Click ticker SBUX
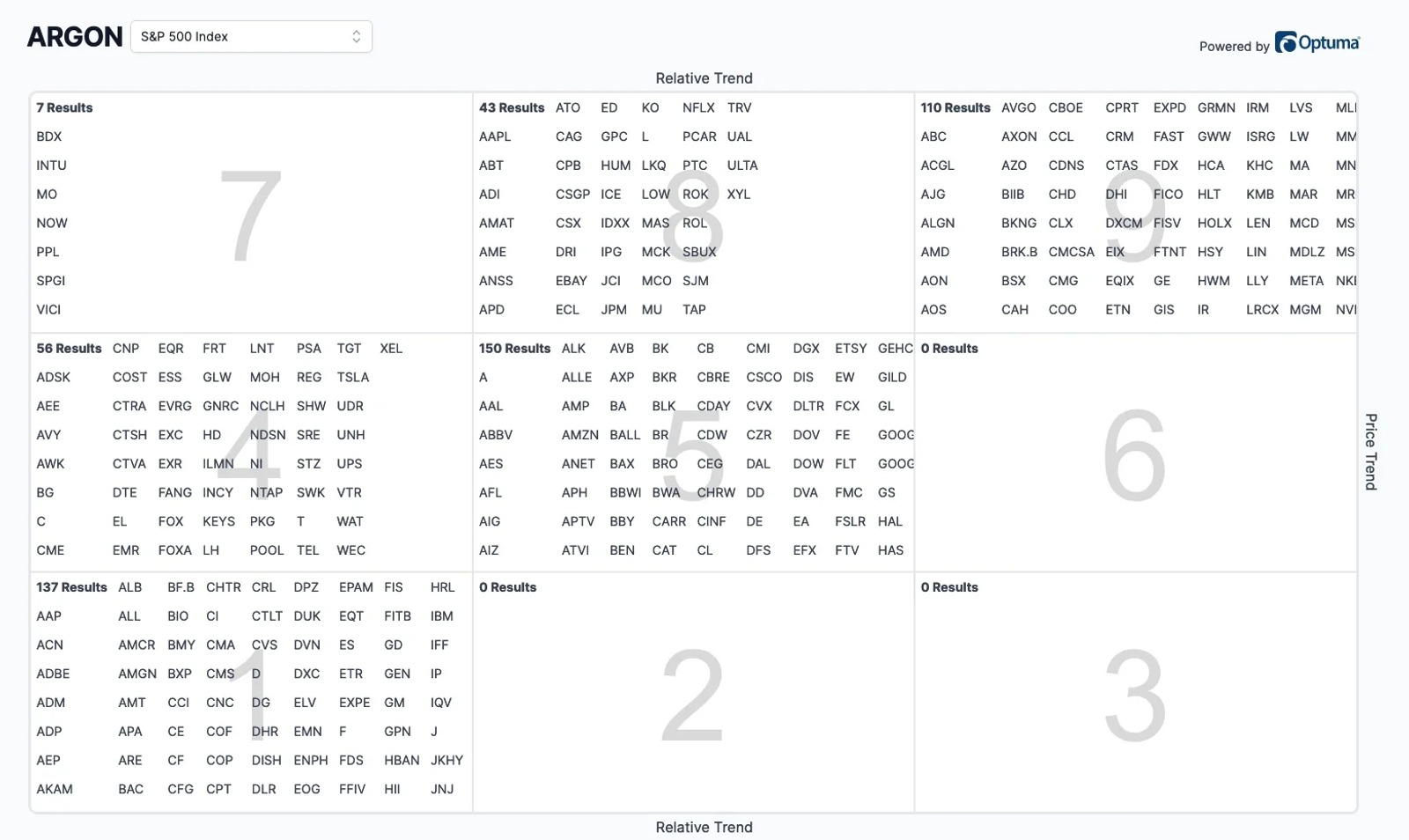The height and width of the screenshot is (840, 1409). (699, 252)
